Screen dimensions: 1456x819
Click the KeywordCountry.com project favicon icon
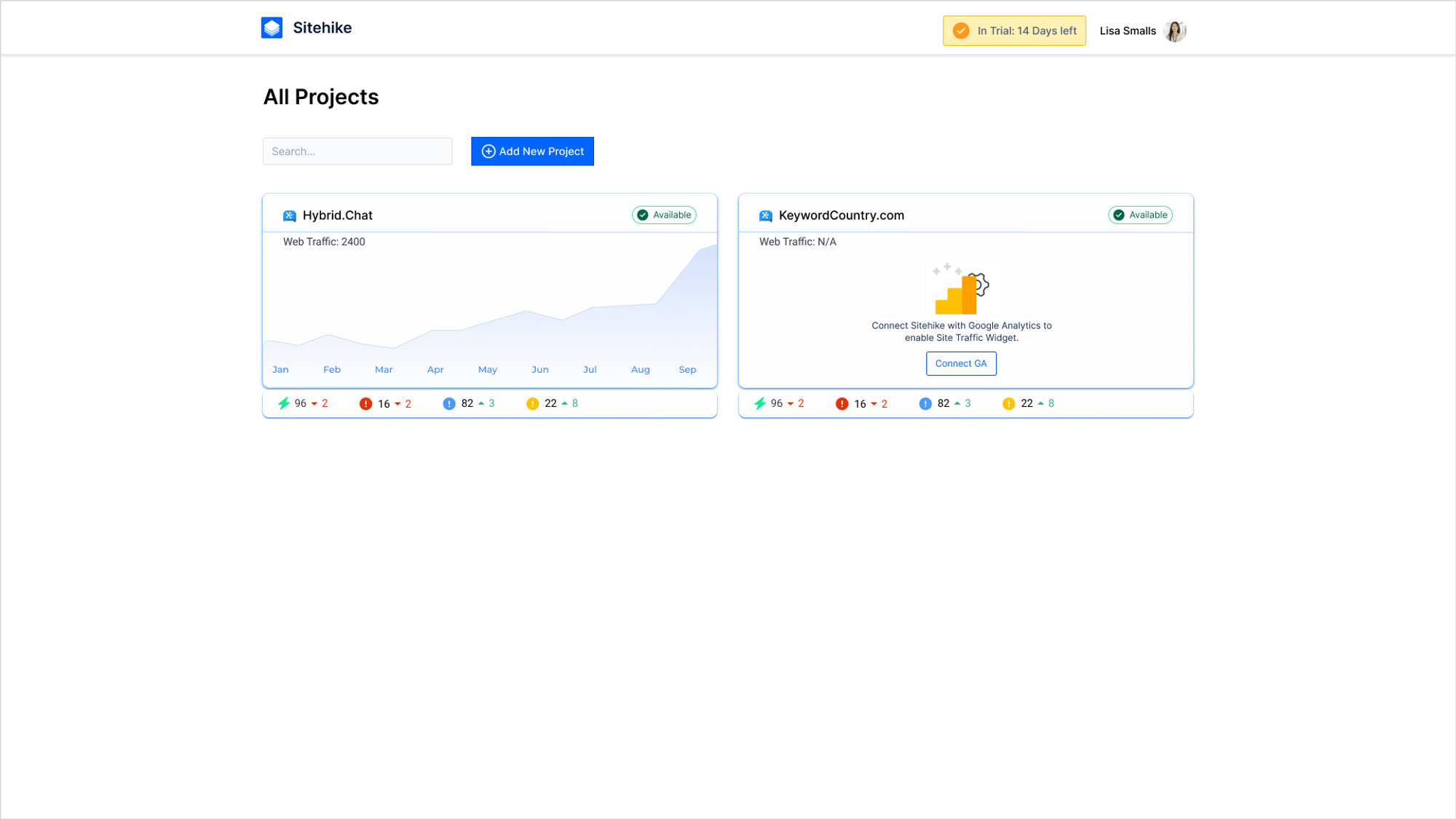tap(765, 215)
